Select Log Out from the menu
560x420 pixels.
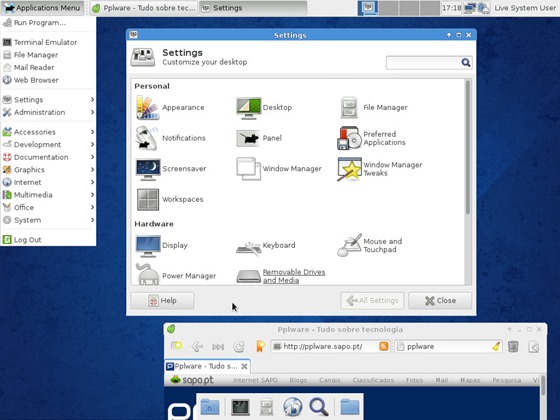[x=48, y=240]
